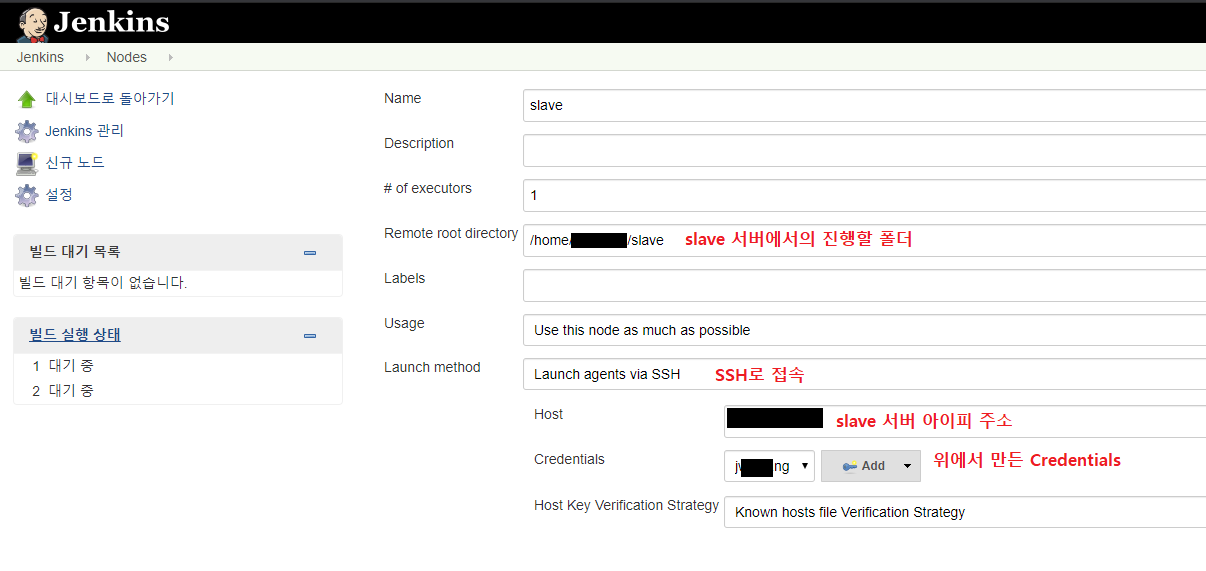
Task: Click the Remote root directory label
Action: coord(451,233)
